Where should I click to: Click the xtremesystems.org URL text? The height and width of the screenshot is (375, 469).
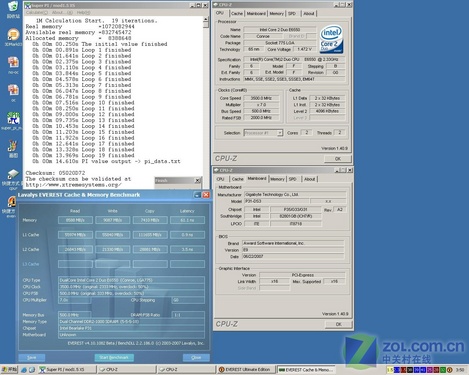tap(74, 185)
